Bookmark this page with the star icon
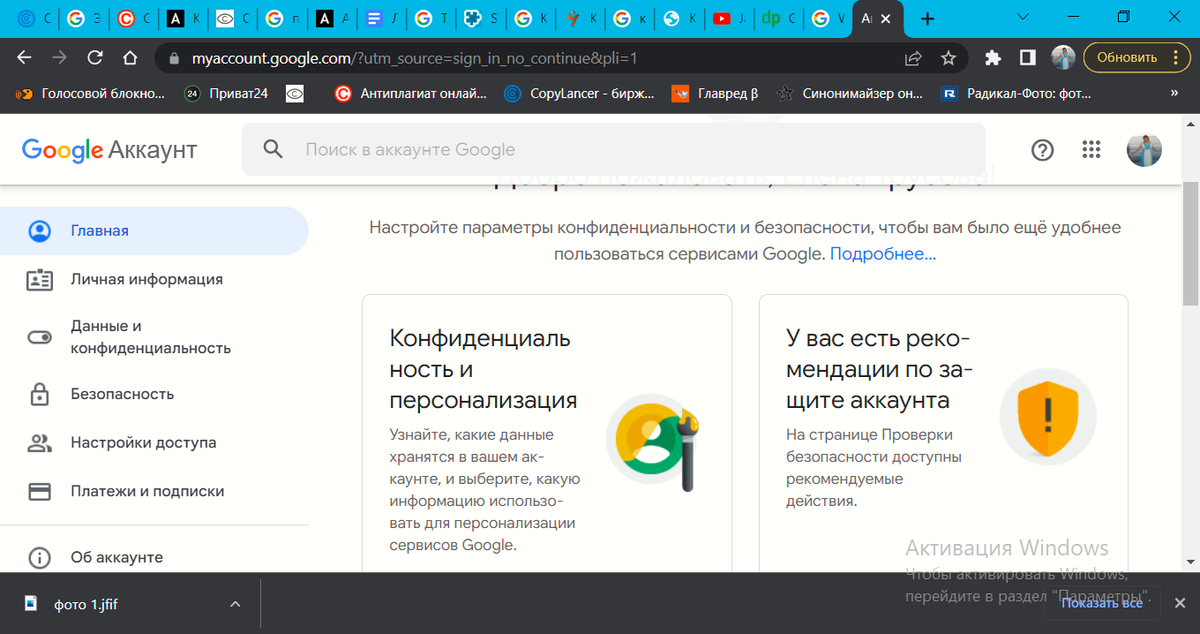 click(948, 58)
